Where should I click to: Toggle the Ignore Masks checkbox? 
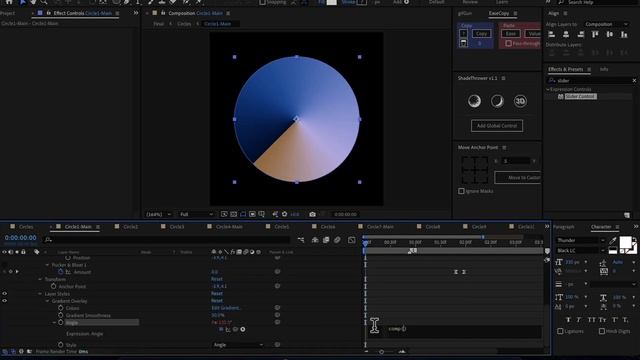(461, 191)
